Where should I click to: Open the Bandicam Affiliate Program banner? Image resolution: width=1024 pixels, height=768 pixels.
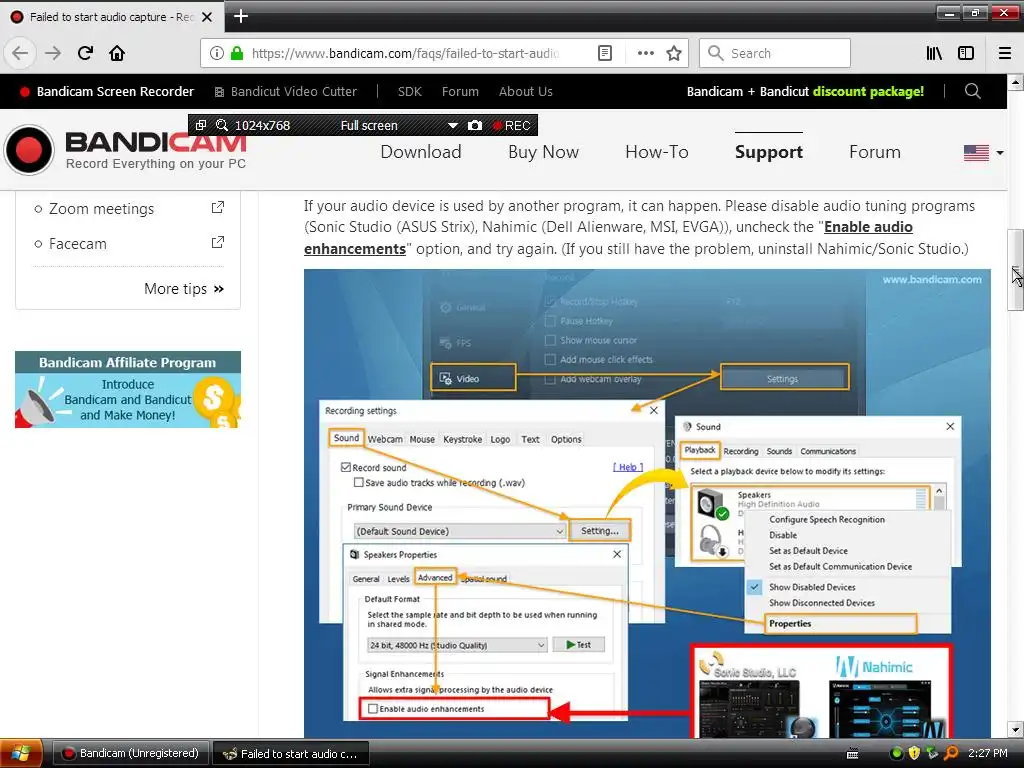pyautogui.click(x=128, y=390)
